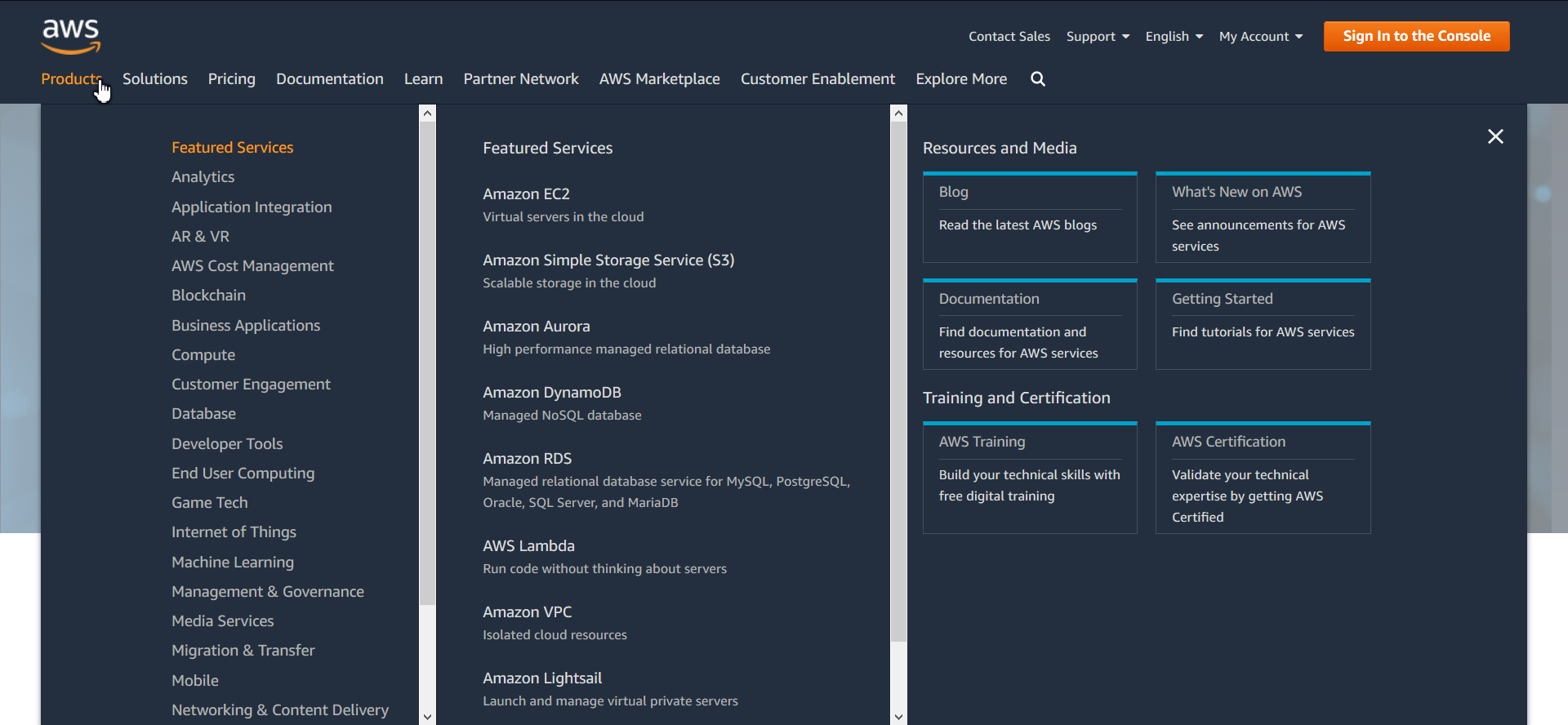This screenshot has width=1568, height=725.
Task: Select Application Integration category
Action: click(x=252, y=207)
